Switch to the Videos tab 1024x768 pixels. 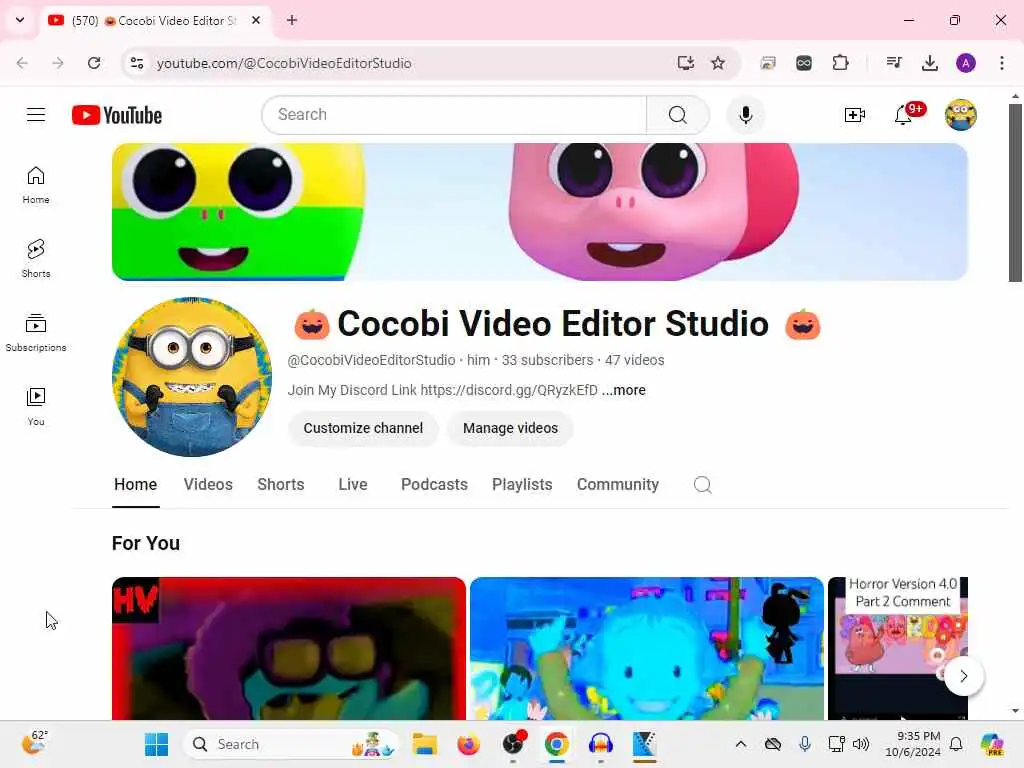click(208, 485)
